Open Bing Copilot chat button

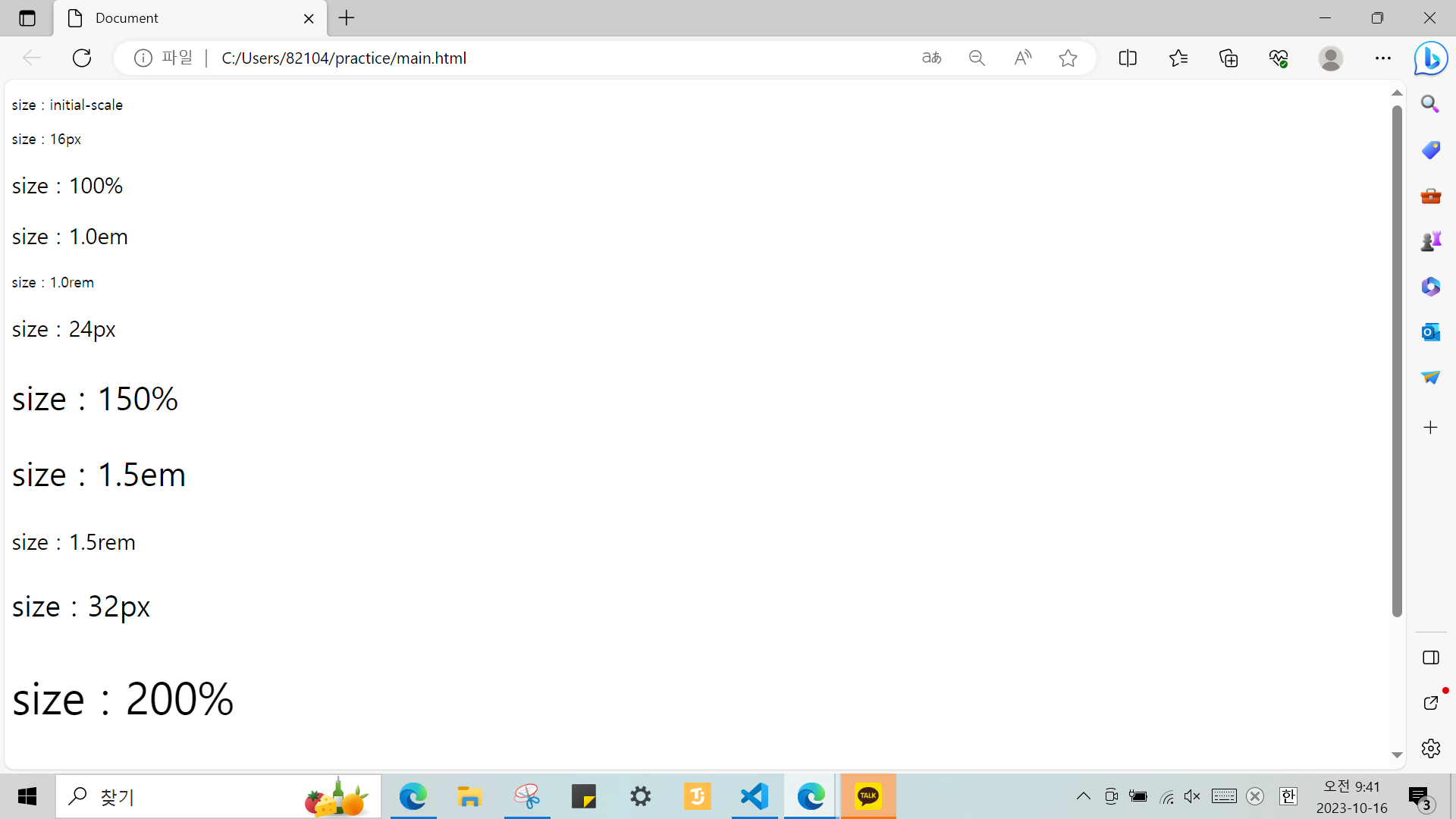pos(1431,58)
